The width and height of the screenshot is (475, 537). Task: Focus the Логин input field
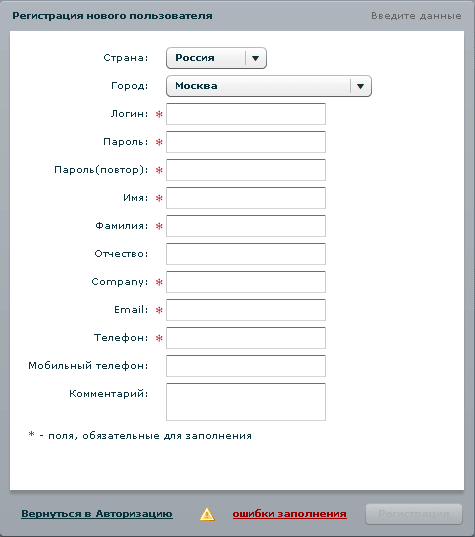click(246, 114)
